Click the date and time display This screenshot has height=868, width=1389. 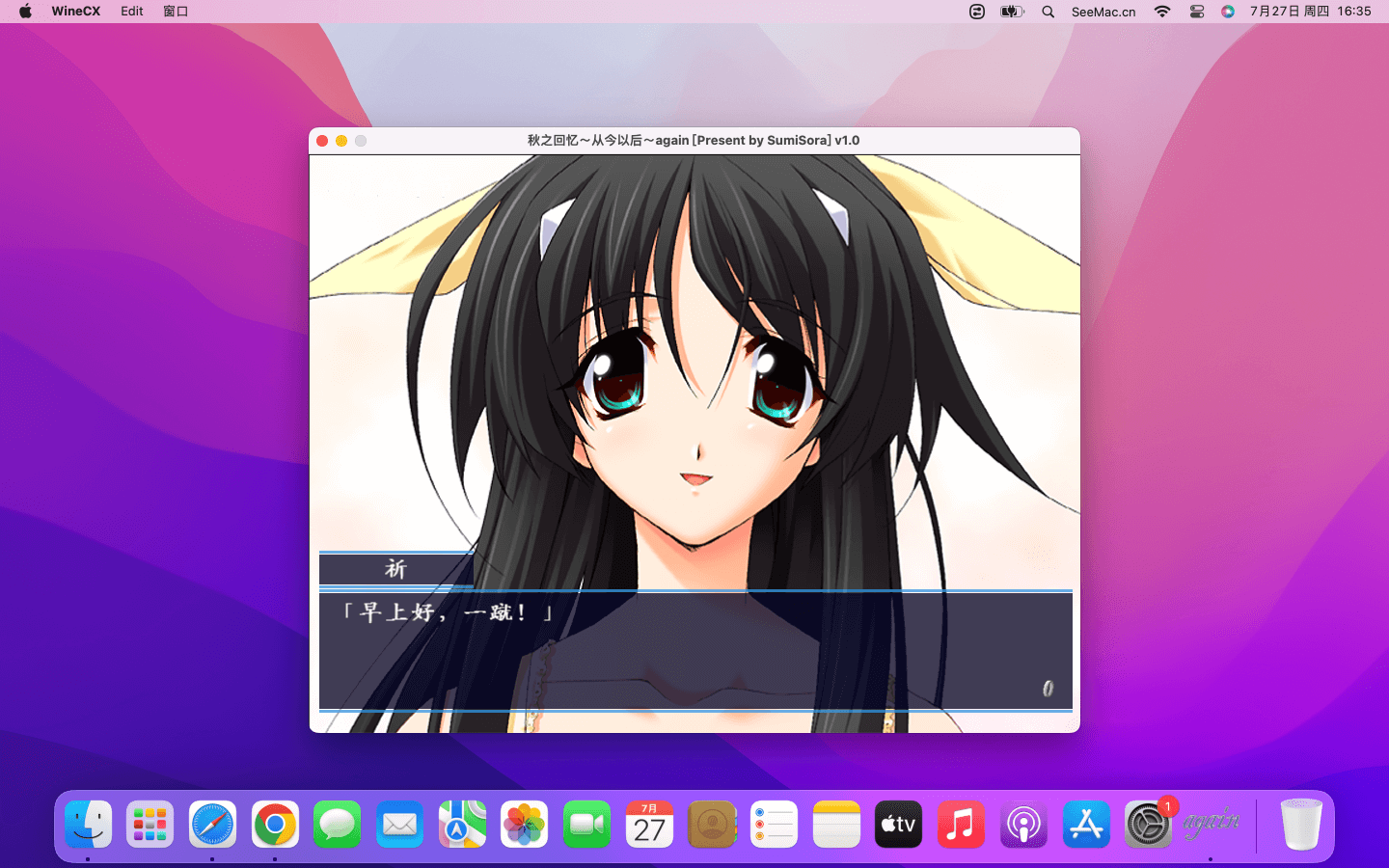[x=1310, y=12]
